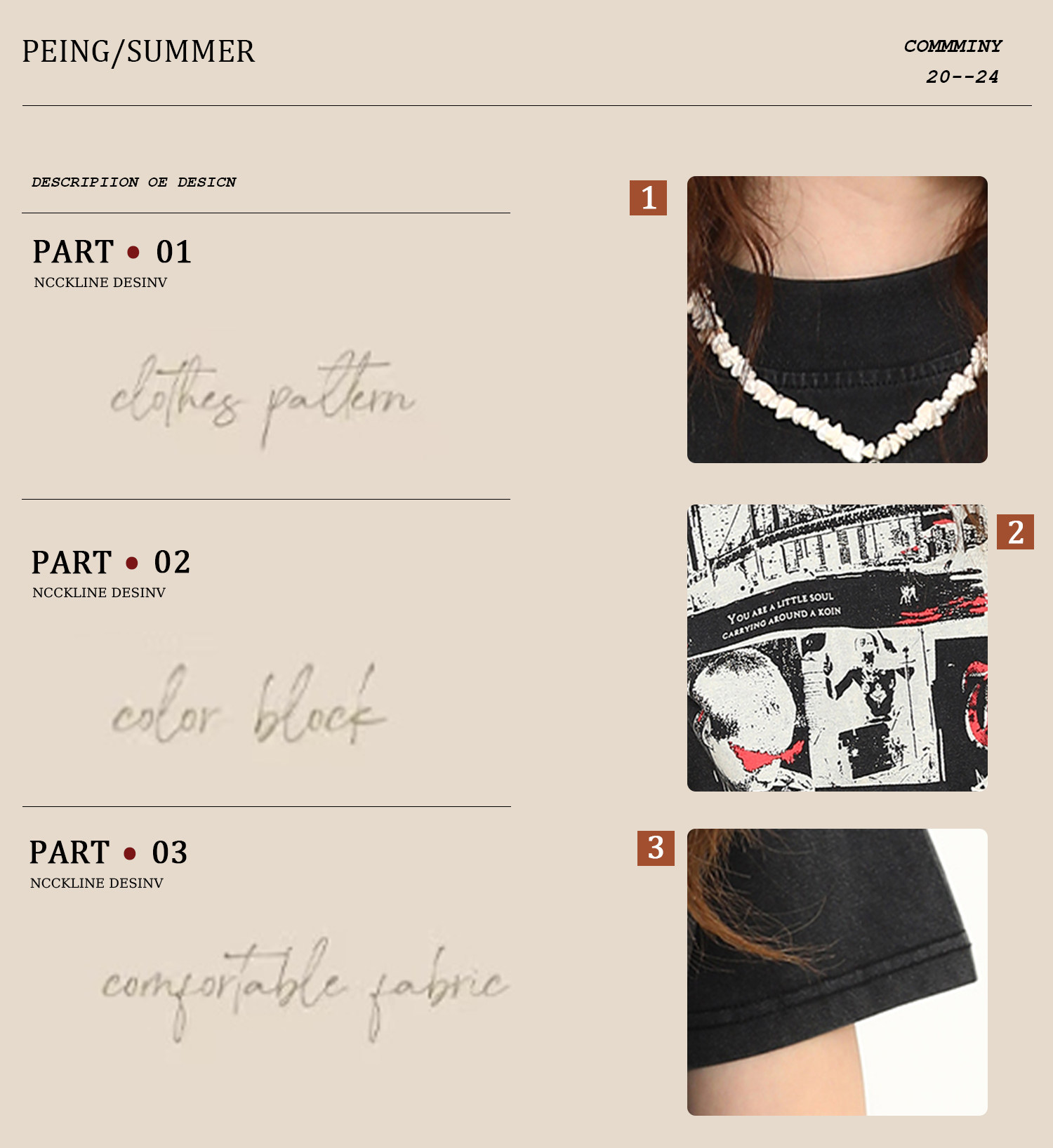Click the COMMMINY brand text

953,46
